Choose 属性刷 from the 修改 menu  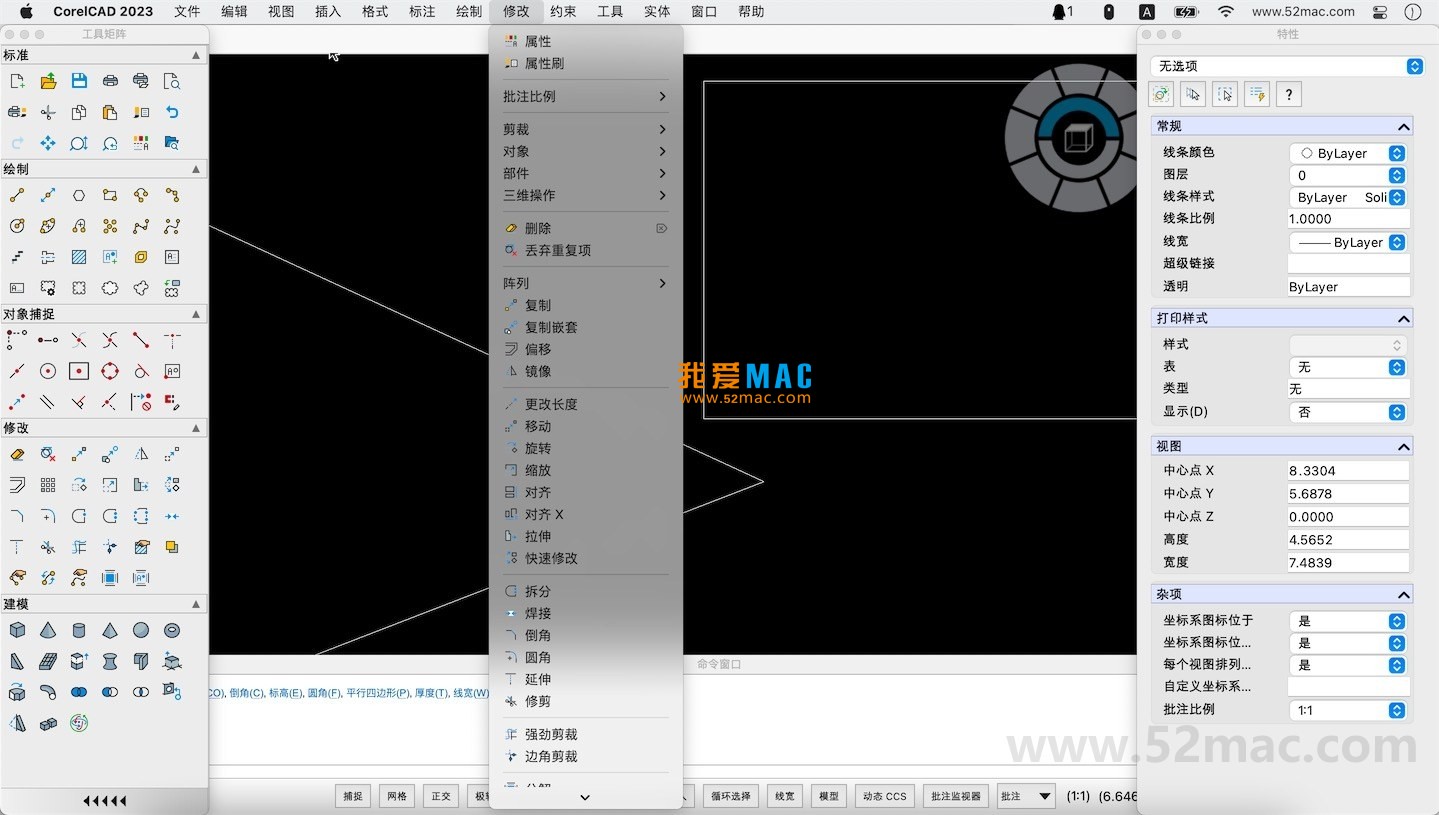coord(586,63)
